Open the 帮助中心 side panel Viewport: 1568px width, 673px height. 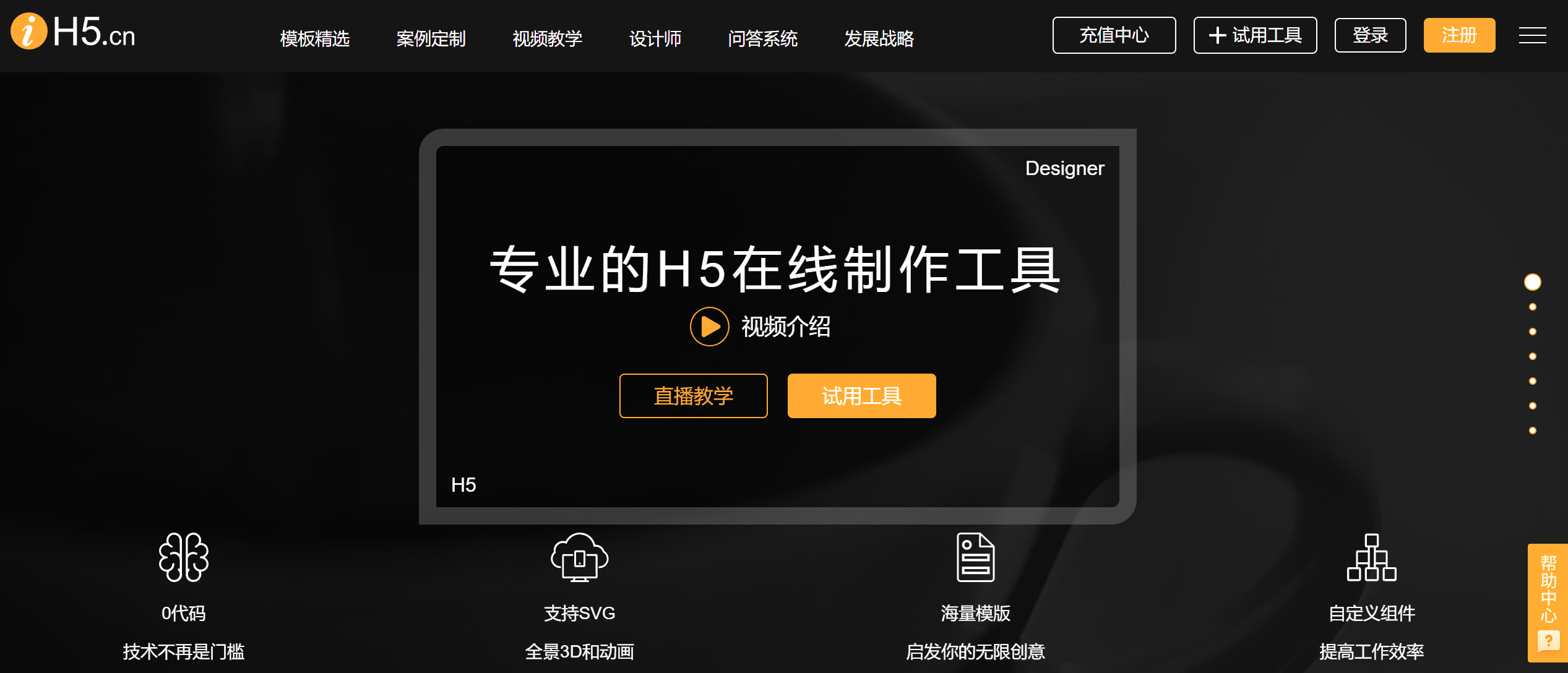(1548, 588)
